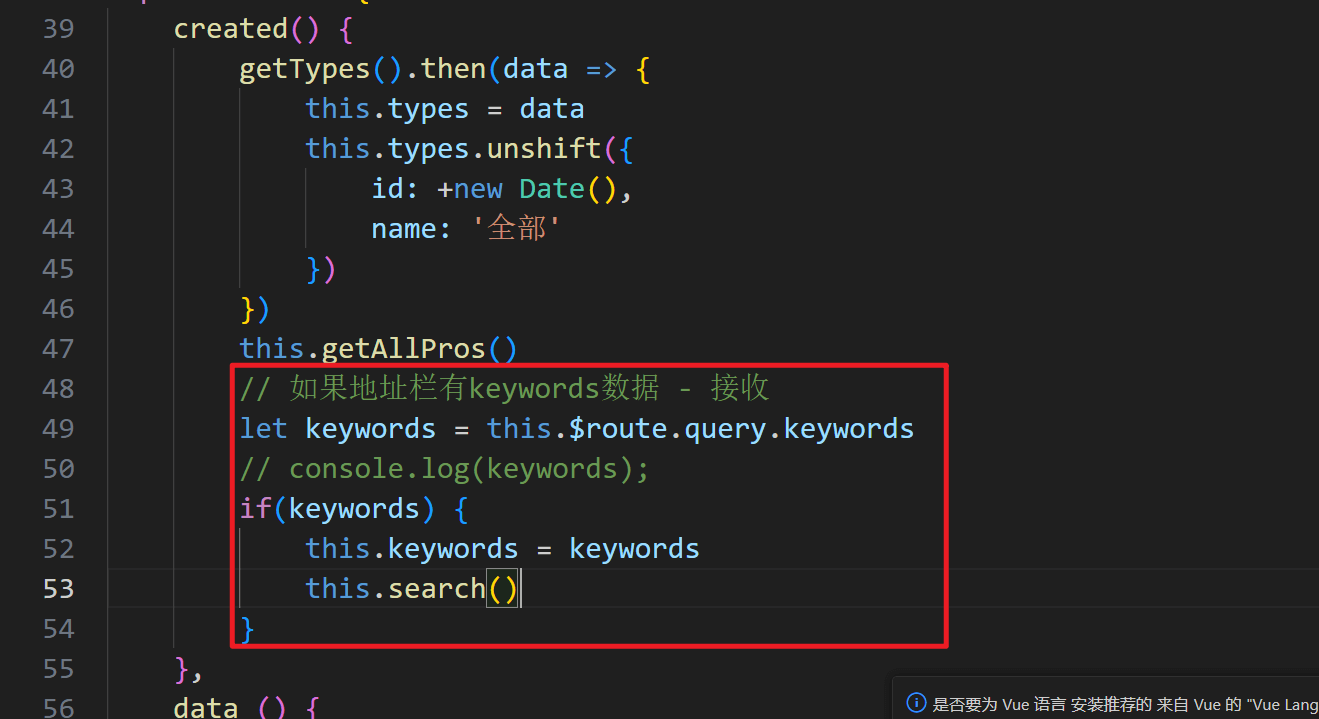Click line number 44 in the gutter
Image resolution: width=1319 pixels, height=719 pixels.
58,229
